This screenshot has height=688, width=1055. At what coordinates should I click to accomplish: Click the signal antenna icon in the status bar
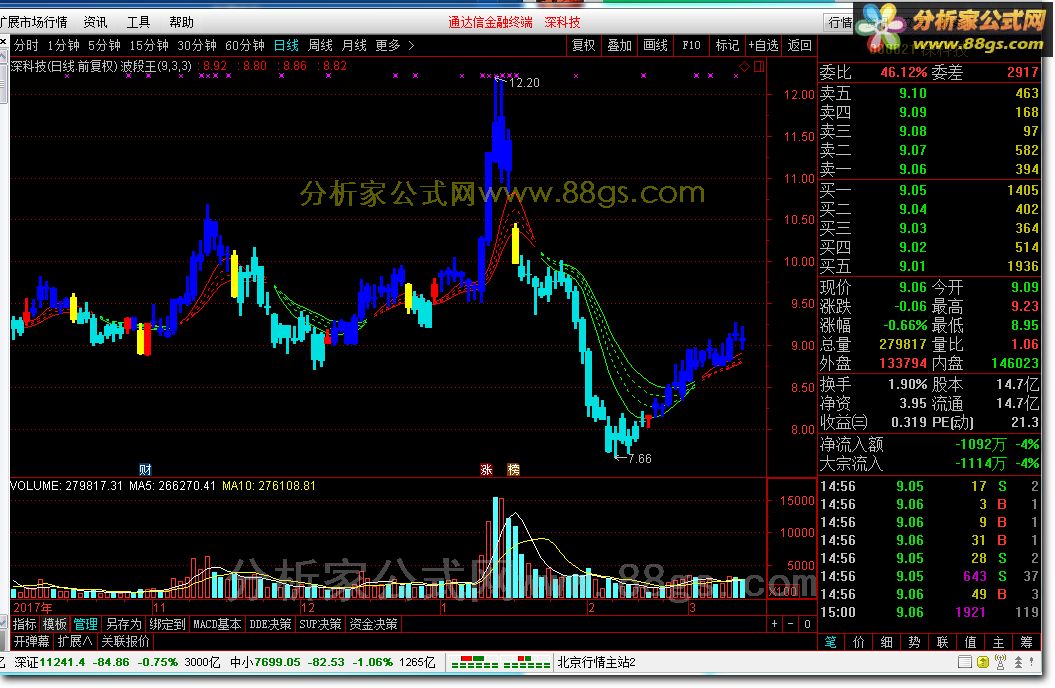[x=1001, y=662]
